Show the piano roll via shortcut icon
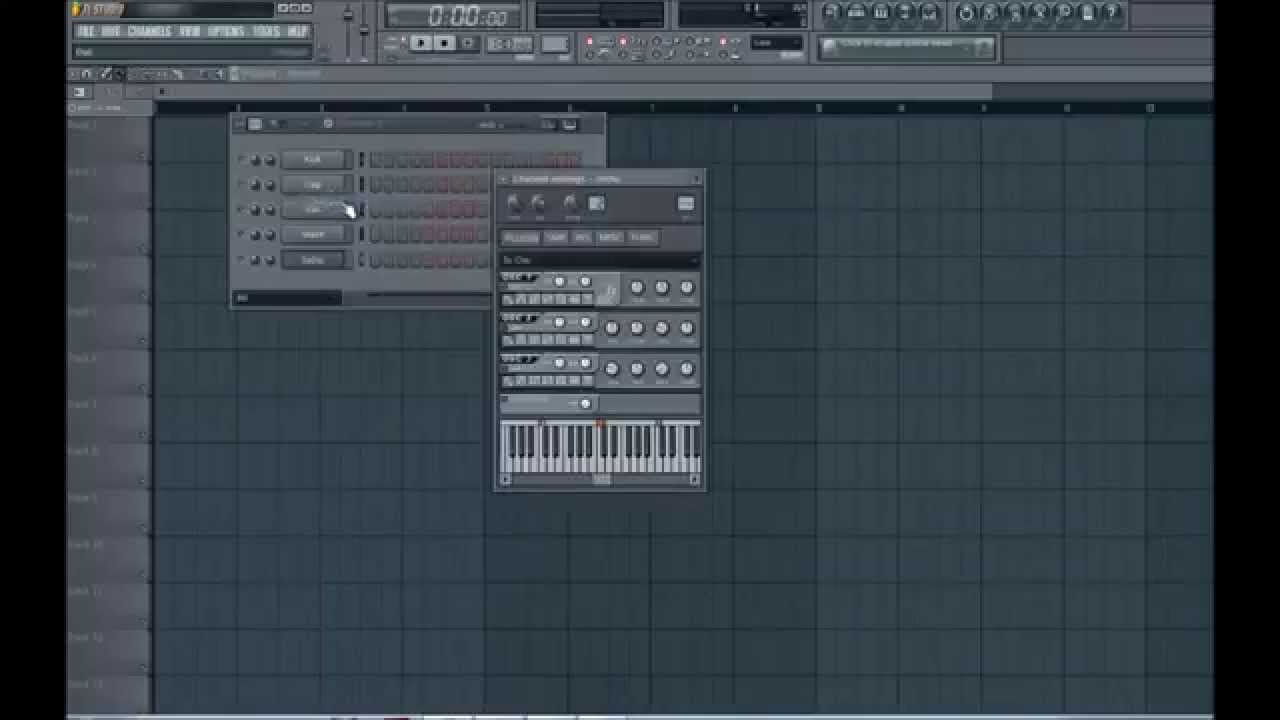The width and height of the screenshot is (1280, 720). point(881,13)
